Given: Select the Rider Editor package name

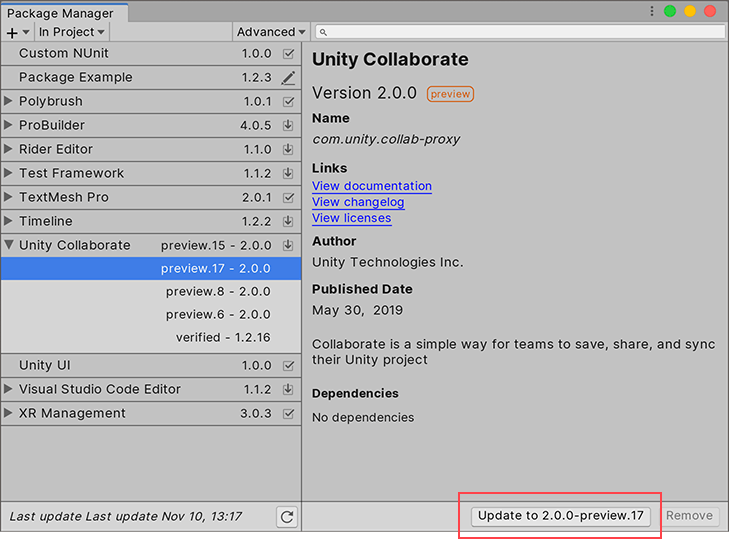Looking at the screenshot, I should click(x=56, y=149).
